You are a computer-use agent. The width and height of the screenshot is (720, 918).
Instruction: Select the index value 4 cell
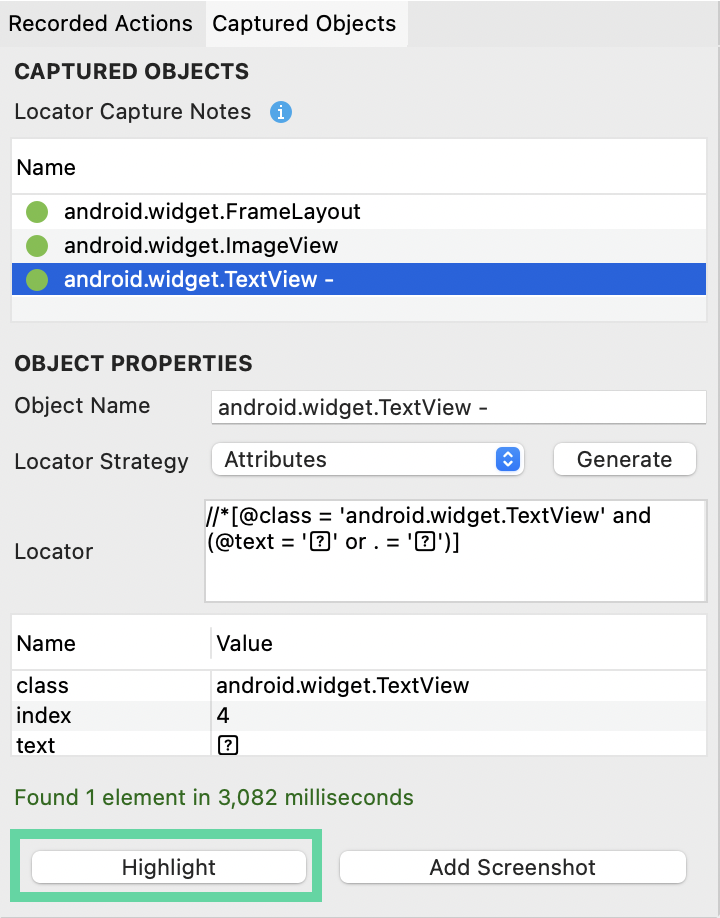[458, 715]
